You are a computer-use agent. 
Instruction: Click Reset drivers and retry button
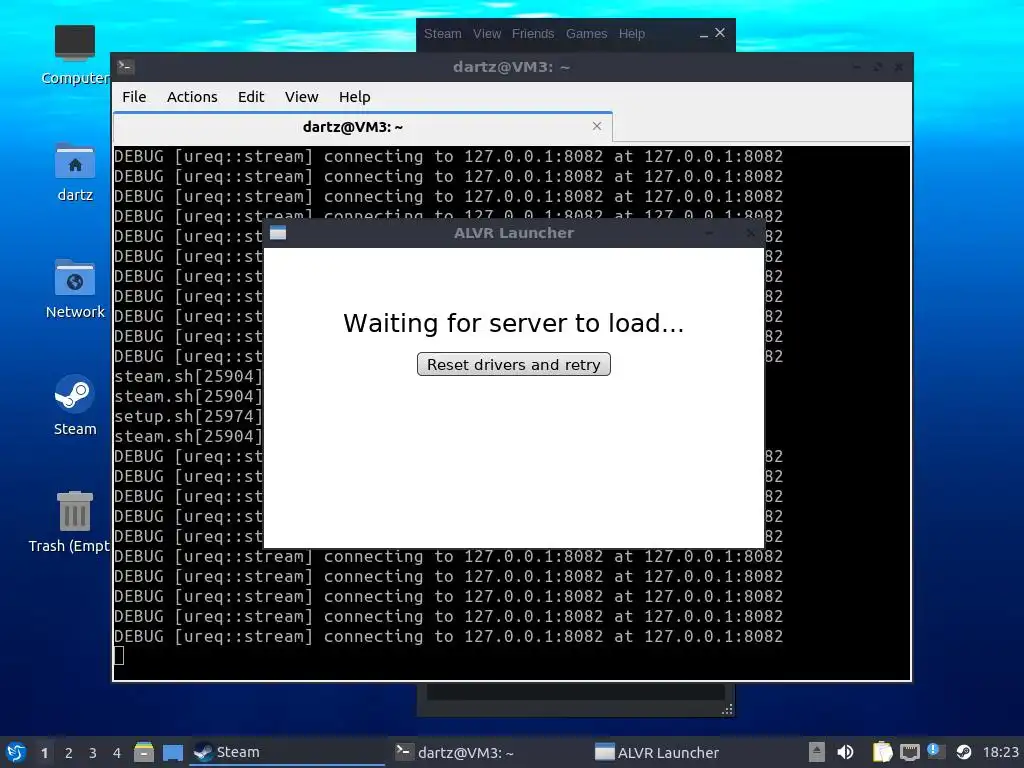point(513,364)
